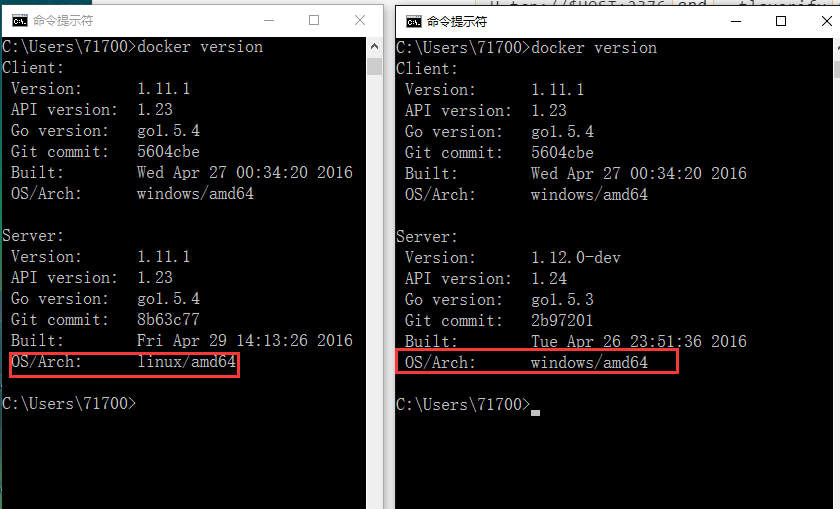Screen dimensions: 840x509
Task: Maximize the right Command Prompt window
Action: click(781, 21)
